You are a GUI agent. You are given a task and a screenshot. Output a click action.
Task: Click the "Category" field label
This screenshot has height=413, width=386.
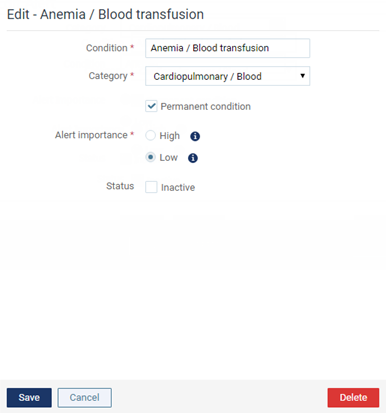(108, 76)
